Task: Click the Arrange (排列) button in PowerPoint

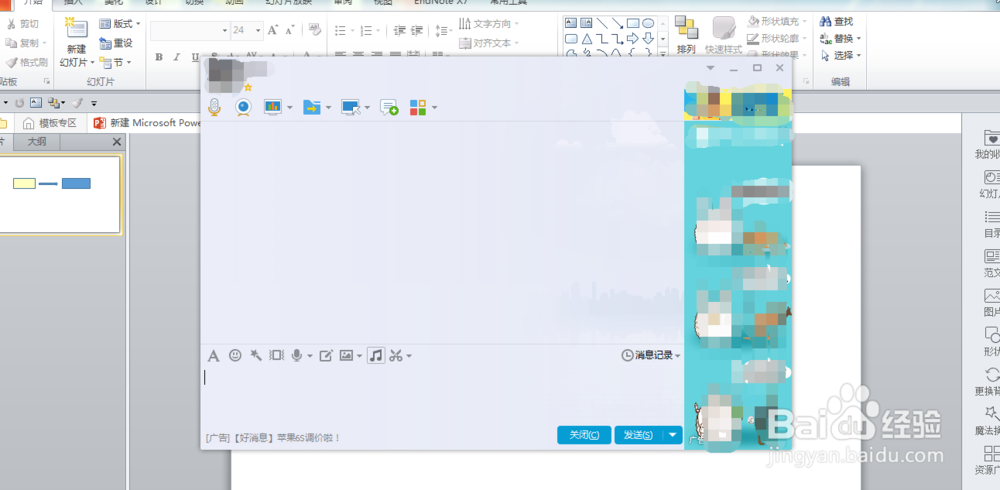Action: coord(686,36)
